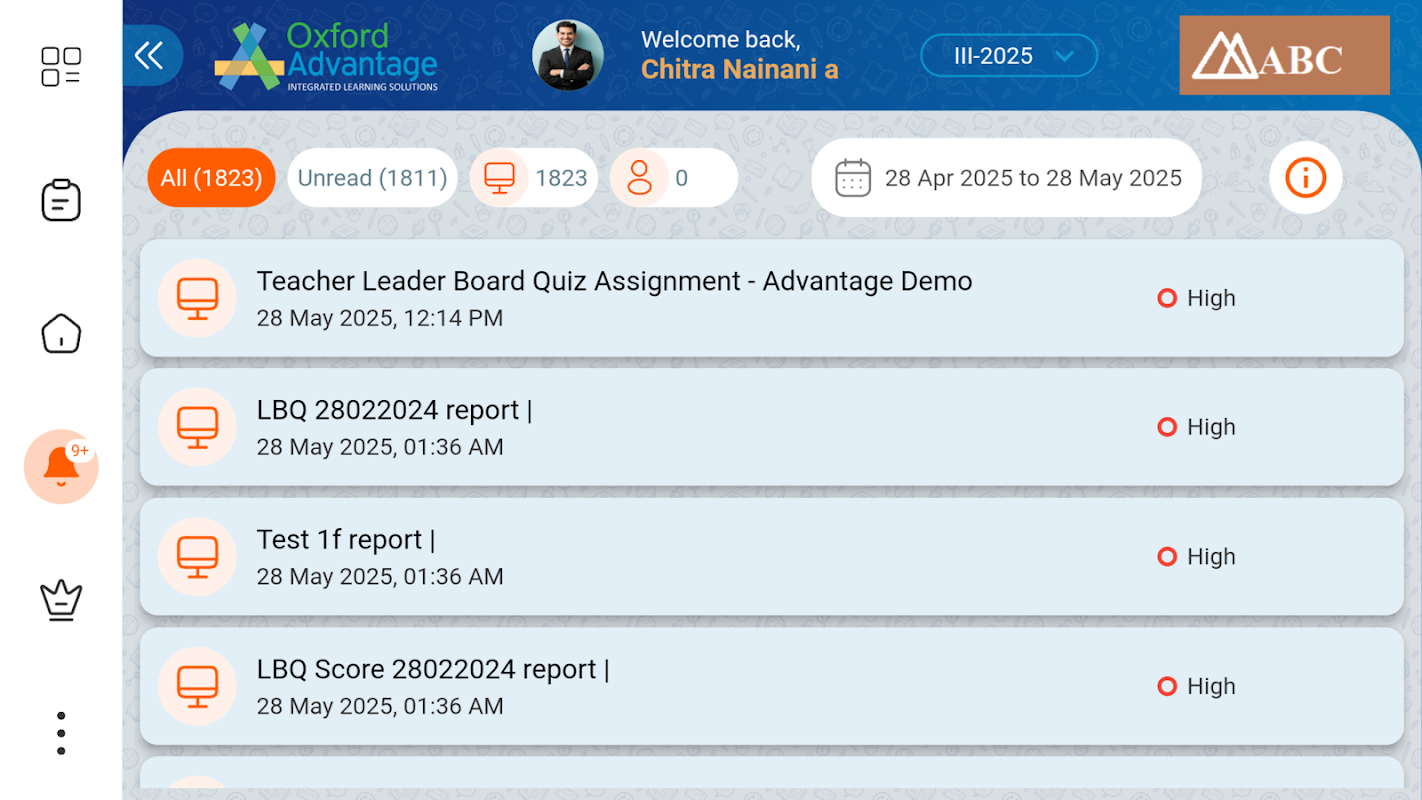Viewport: 1422px width, 800px height.
Task: Open the date range picker
Action: pos(1007,178)
